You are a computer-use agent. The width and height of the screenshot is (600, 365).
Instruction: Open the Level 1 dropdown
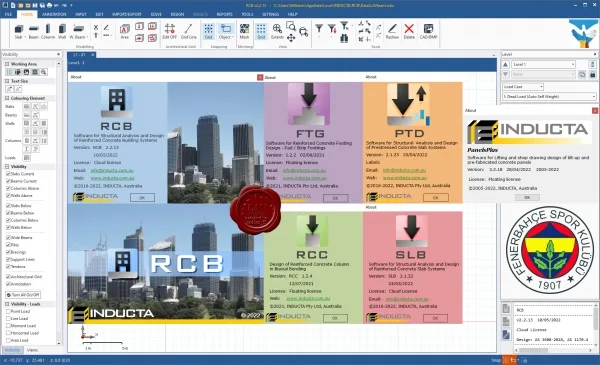pos(543,64)
